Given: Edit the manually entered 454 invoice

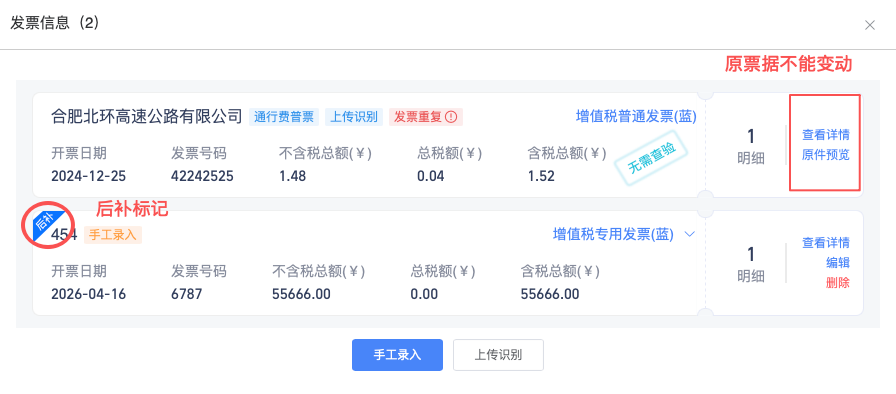Looking at the screenshot, I should click(x=838, y=263).
